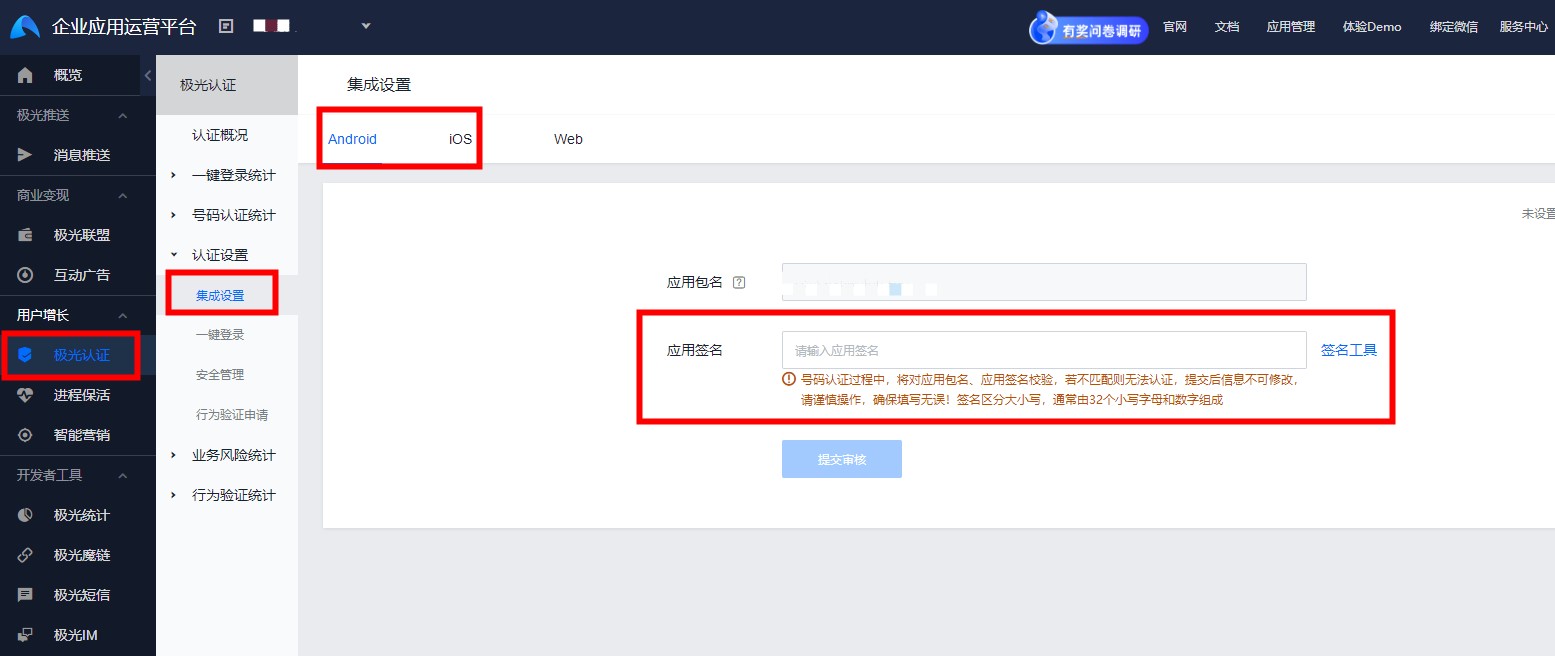Click the 极光认证 shield icon
Screen dimensions: 1555x656
pos(26,355)
